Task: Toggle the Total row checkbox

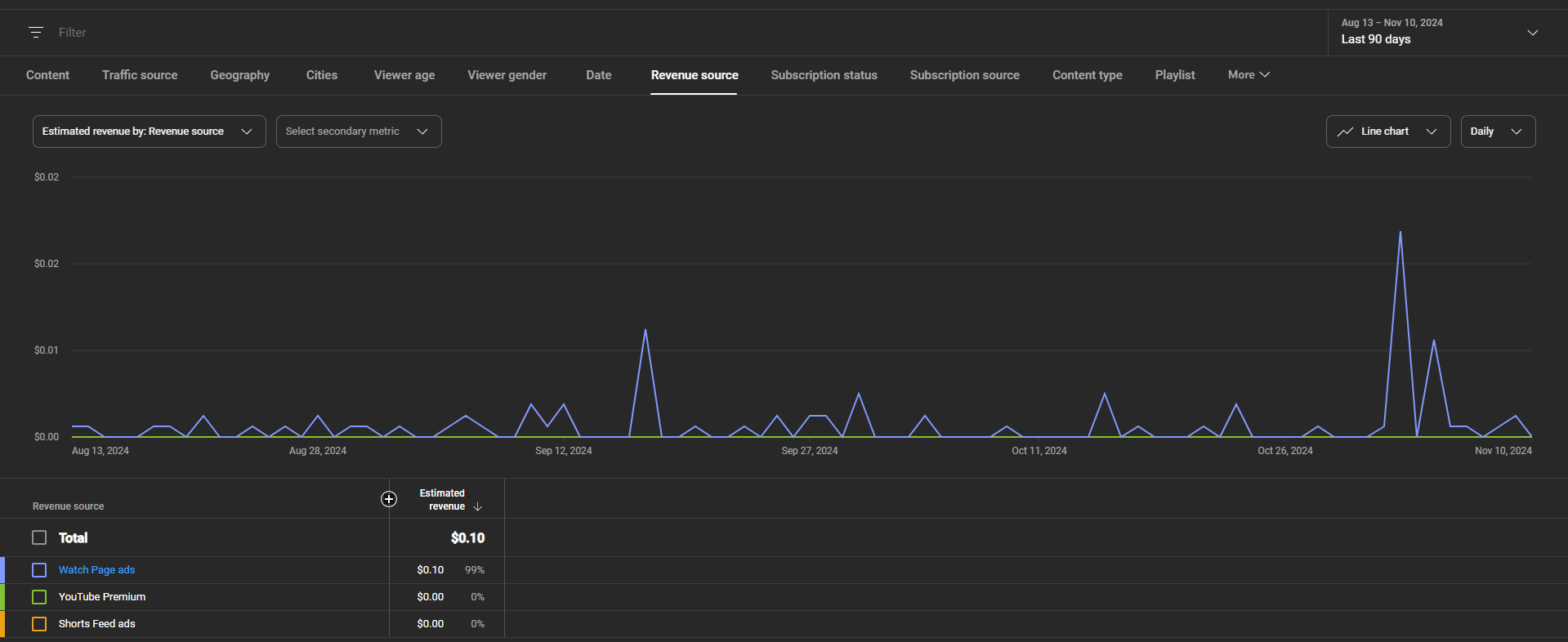Action: click(39, 537)
